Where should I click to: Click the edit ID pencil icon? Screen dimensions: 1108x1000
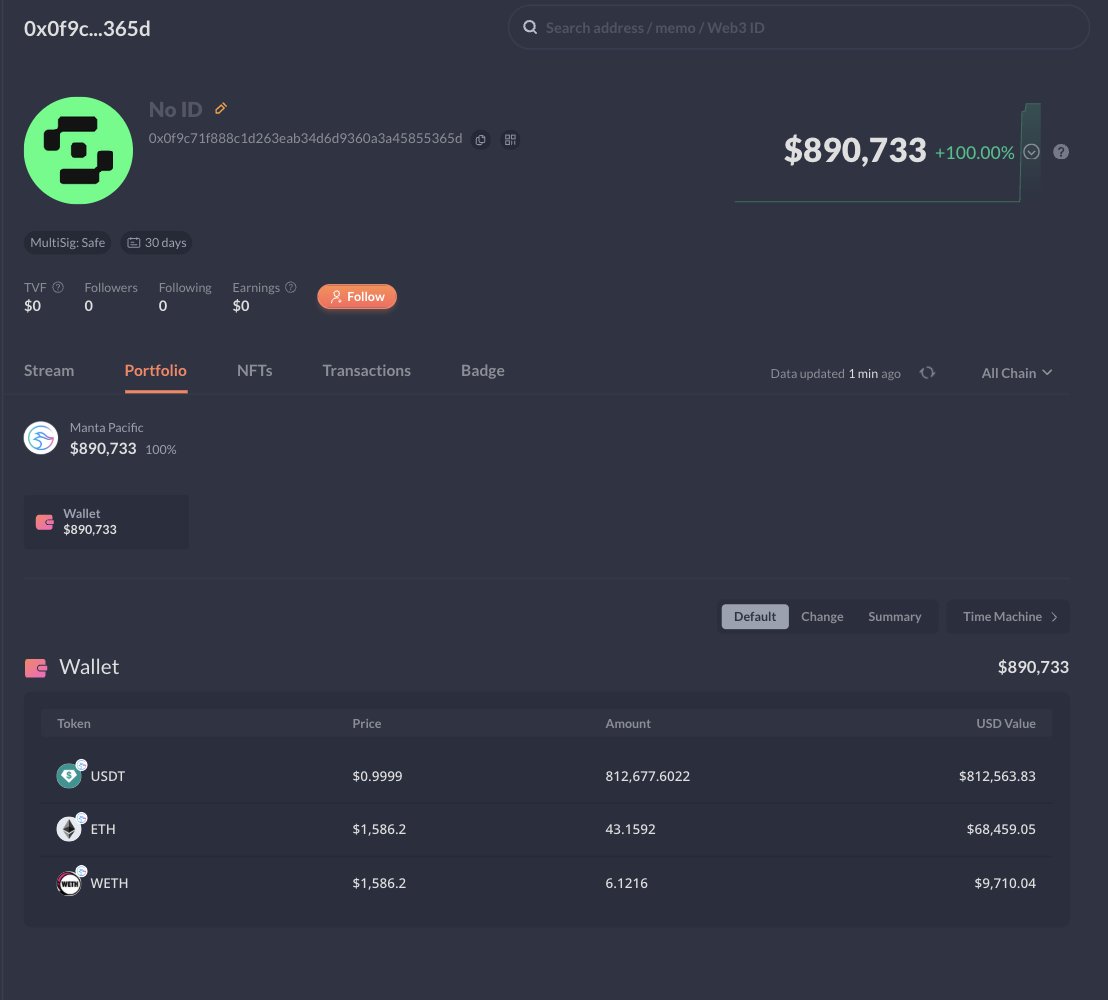221,109
